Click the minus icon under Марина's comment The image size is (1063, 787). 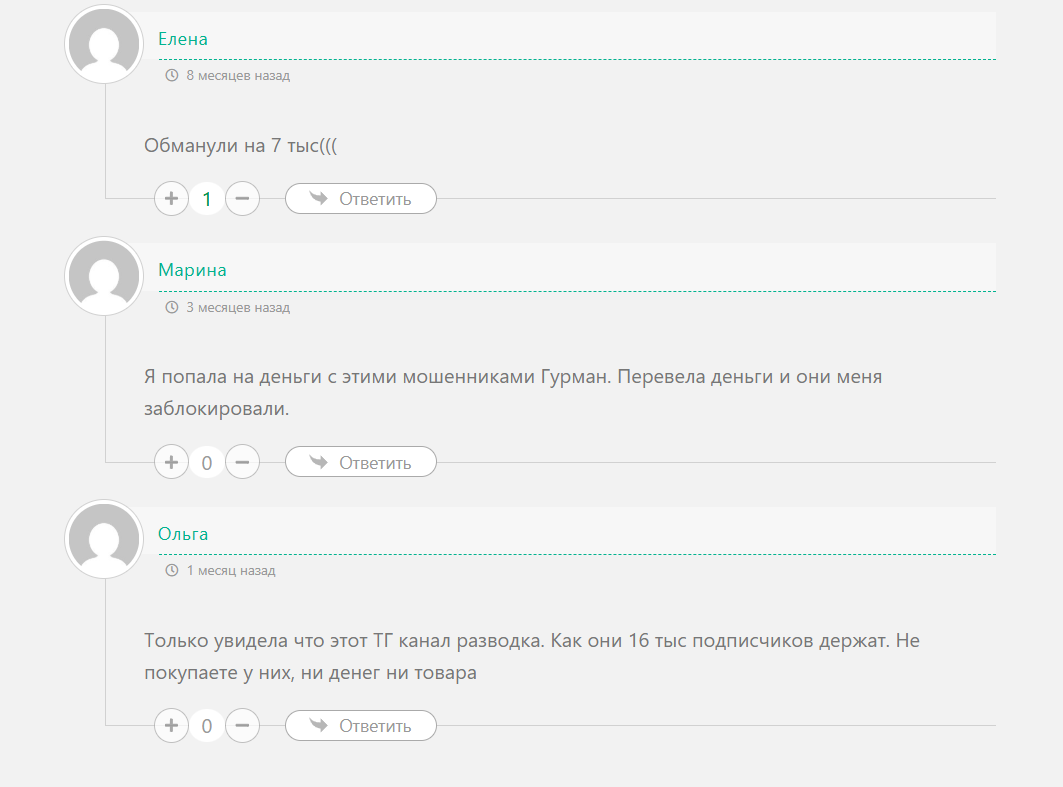coord(242,461)
